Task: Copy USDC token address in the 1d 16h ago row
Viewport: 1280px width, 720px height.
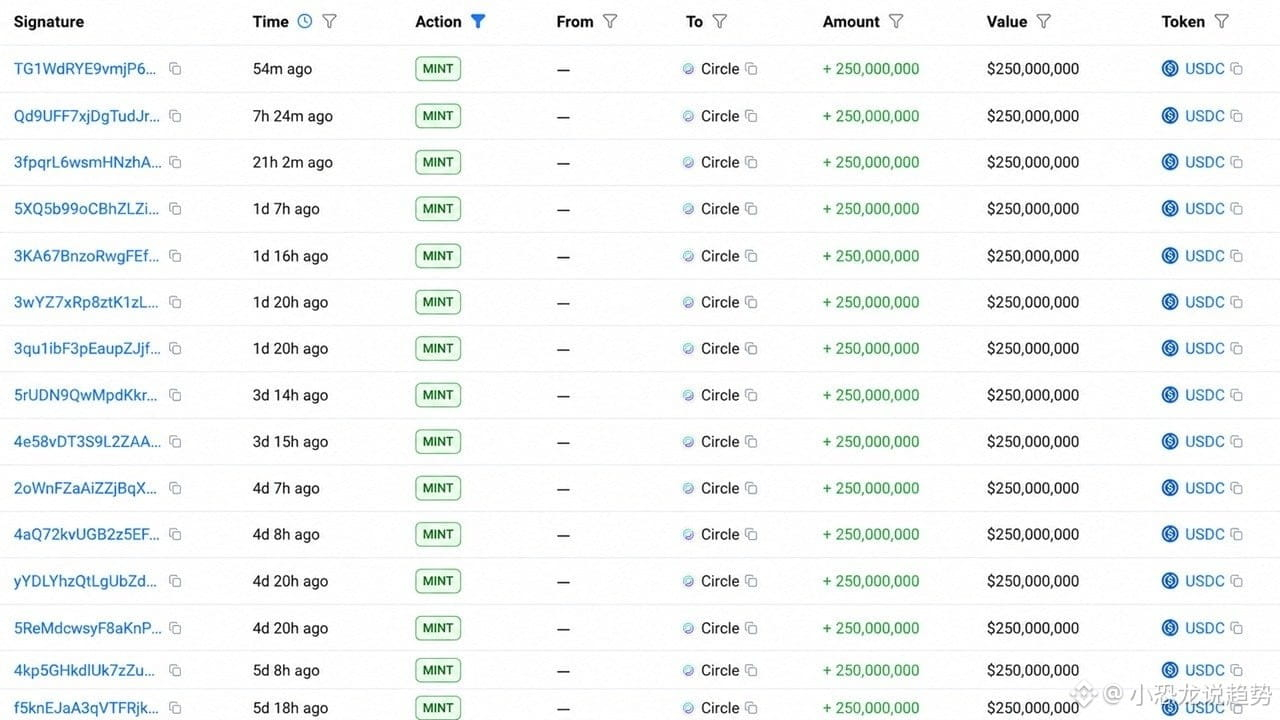Action: click(1236, 256)
